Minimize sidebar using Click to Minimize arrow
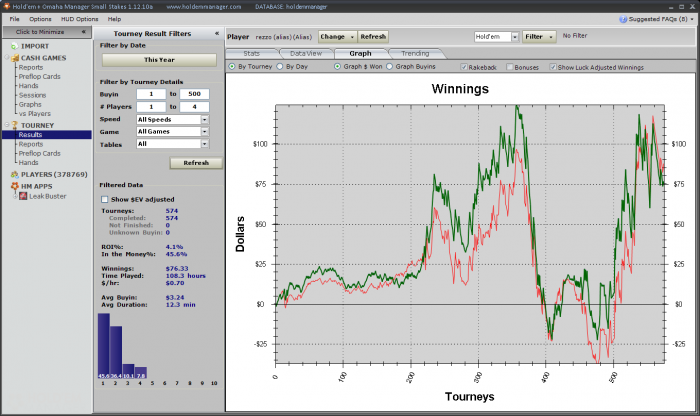Screen dimensions: 700x416 [x=83, y=32]
